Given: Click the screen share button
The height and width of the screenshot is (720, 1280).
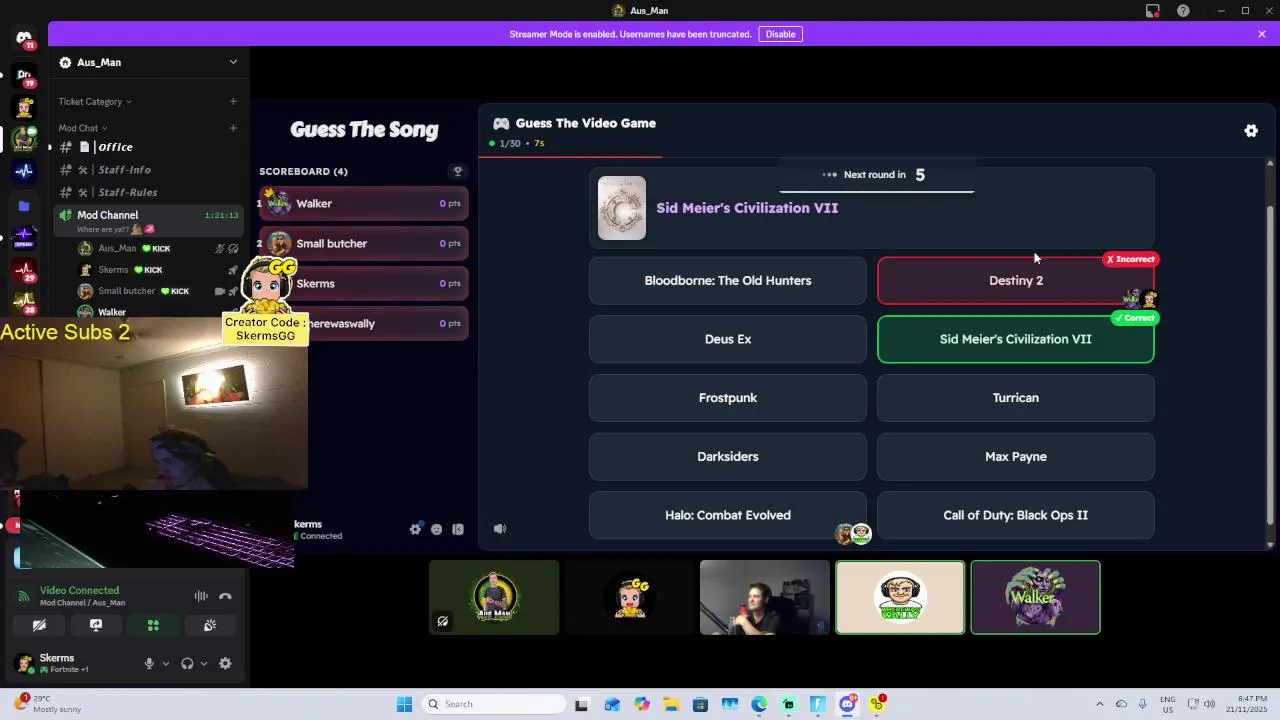Looking at the screenshot, I should (x=96, y=625).
